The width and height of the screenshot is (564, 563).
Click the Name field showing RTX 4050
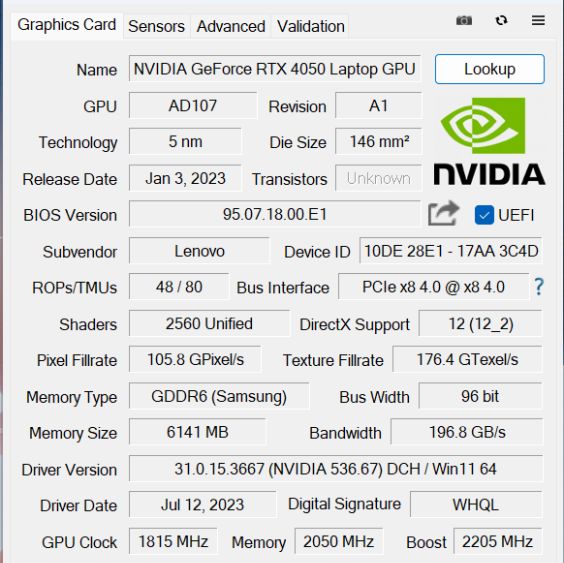click(x=274, y=69)
